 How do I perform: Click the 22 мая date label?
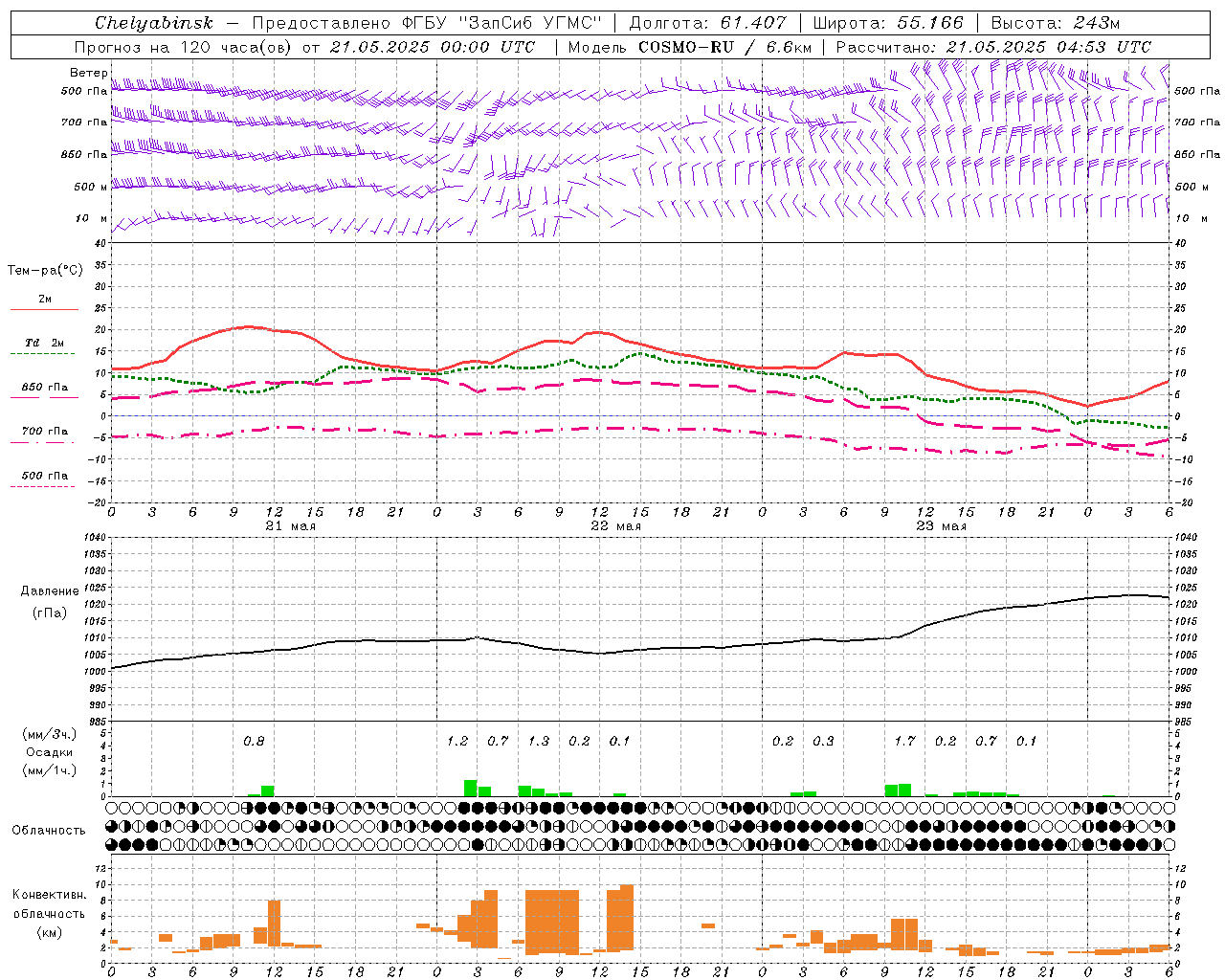615,526
